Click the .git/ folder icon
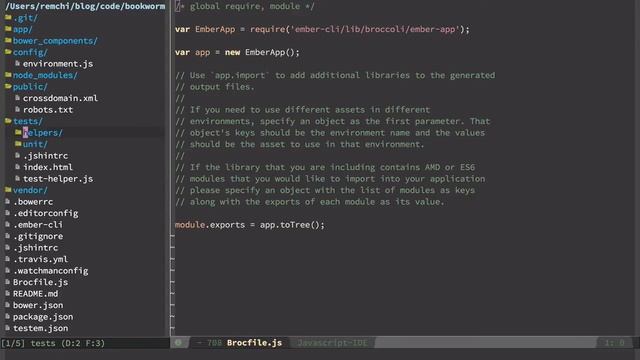 (8, 18)
